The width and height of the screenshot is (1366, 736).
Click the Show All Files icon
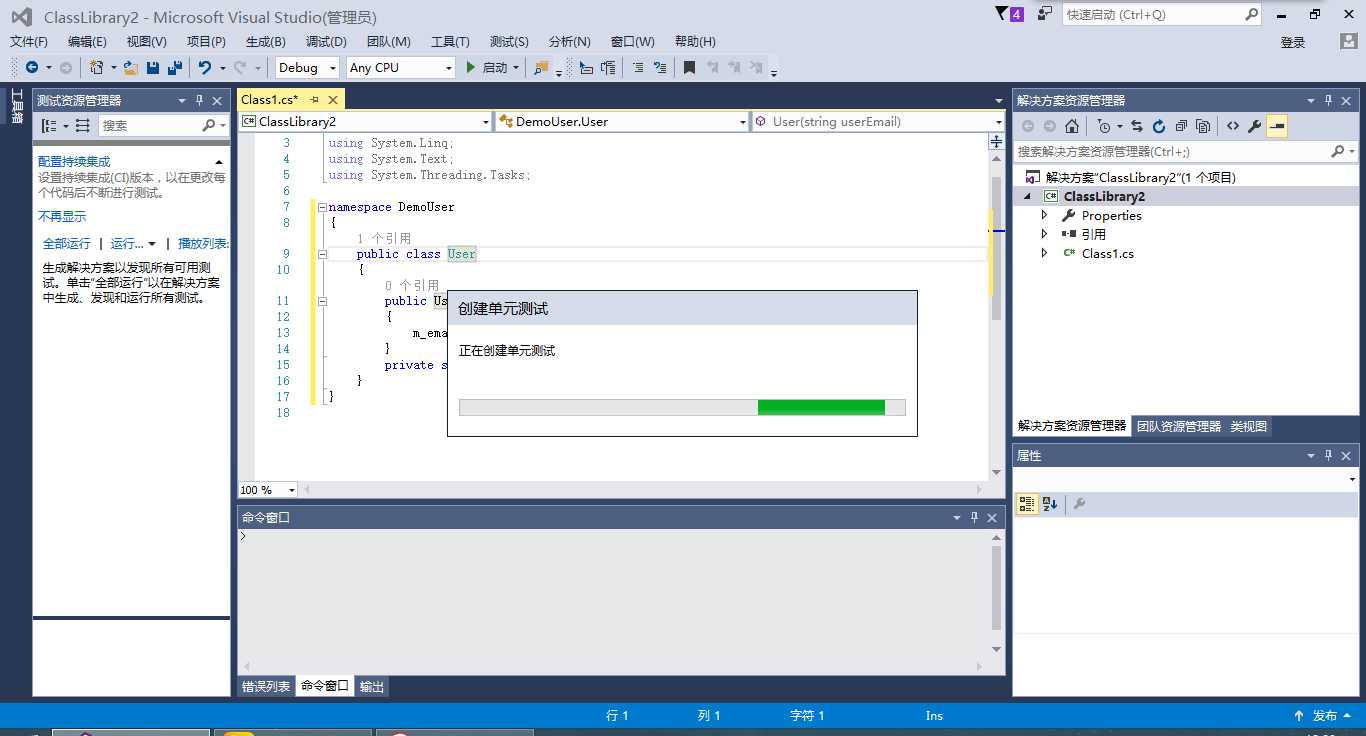(1203, 126)
